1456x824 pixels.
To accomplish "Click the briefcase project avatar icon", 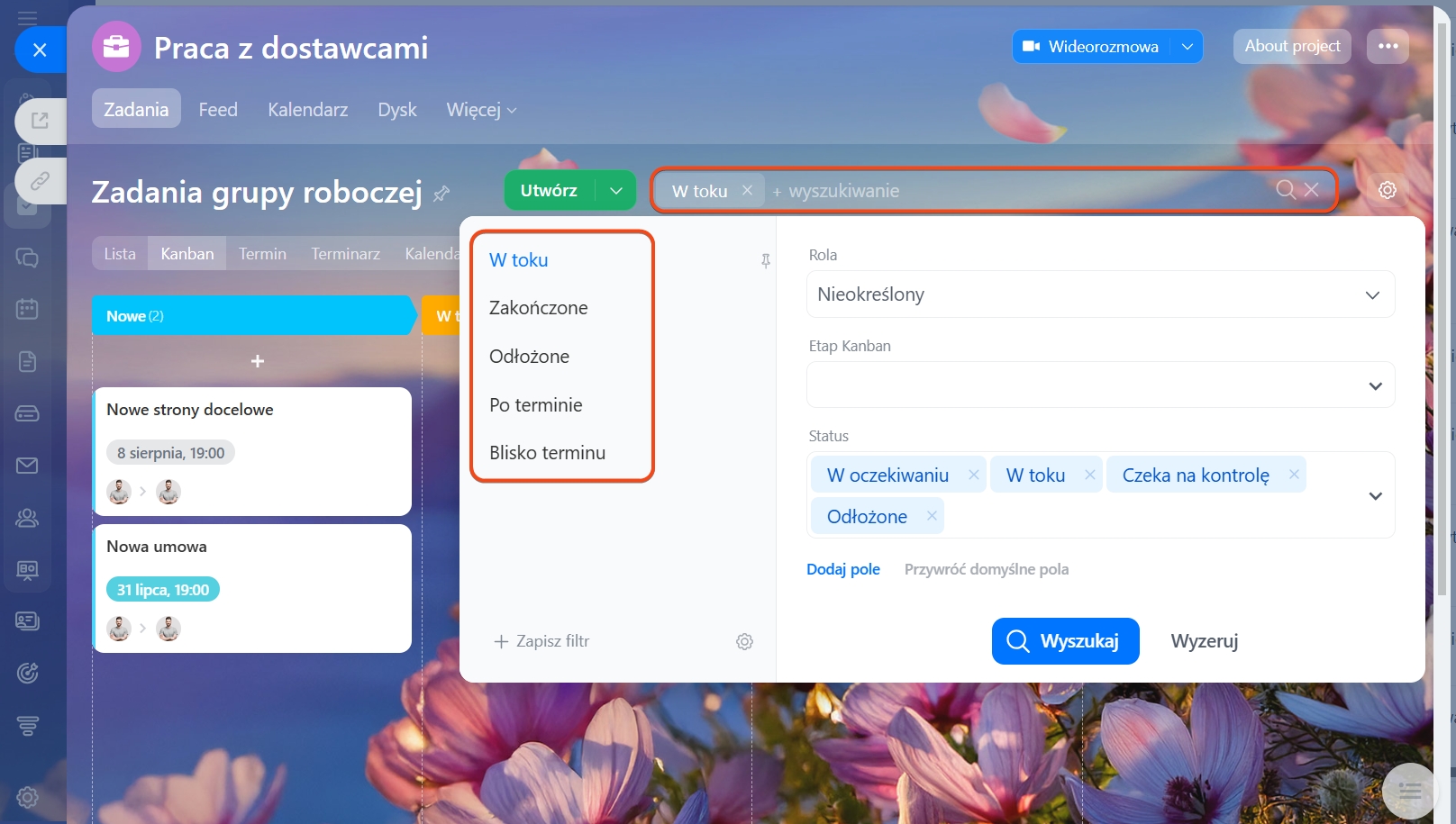I will [x=116, y=47].
